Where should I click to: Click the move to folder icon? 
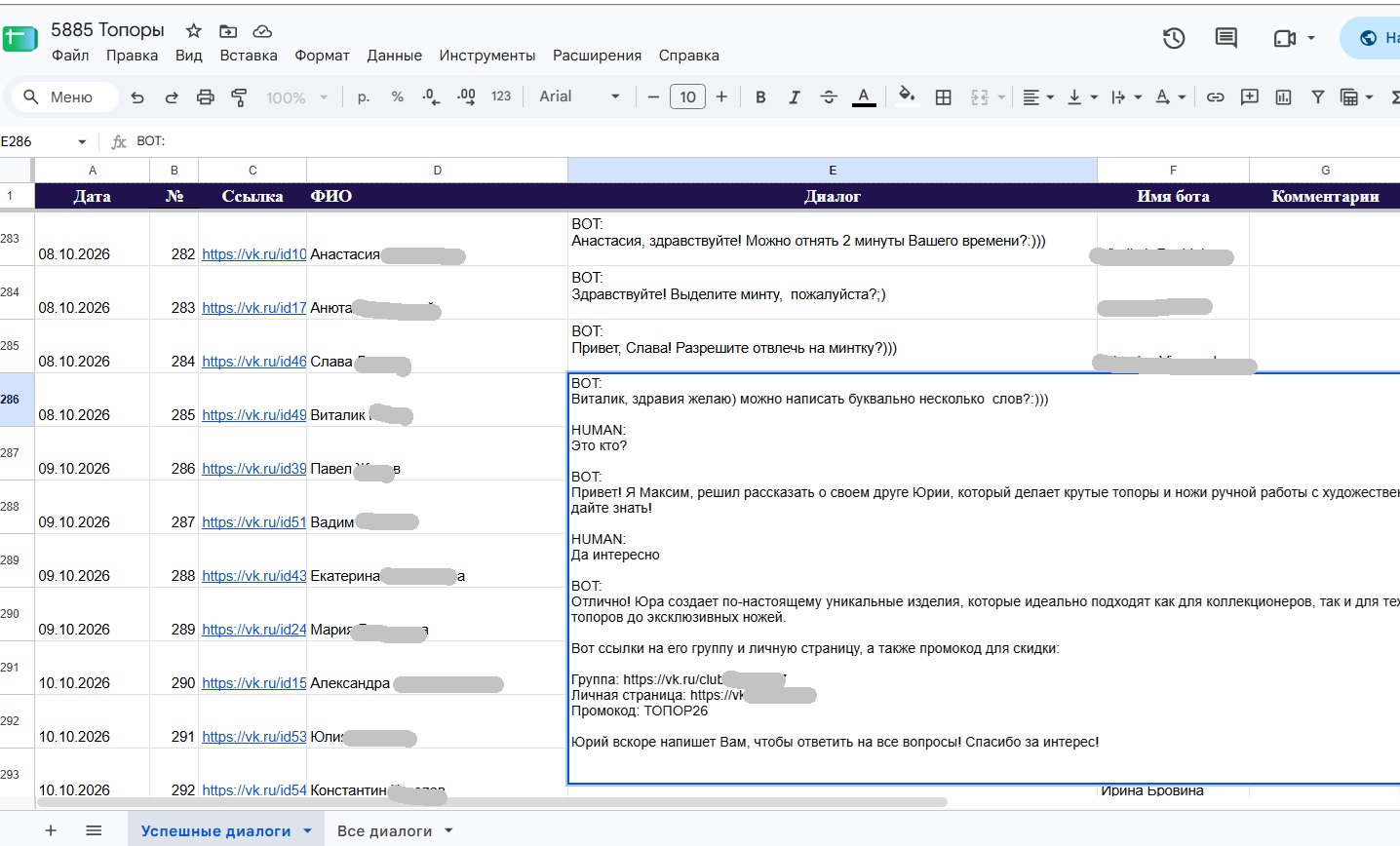pyautogui.click(x=228, y=30)
